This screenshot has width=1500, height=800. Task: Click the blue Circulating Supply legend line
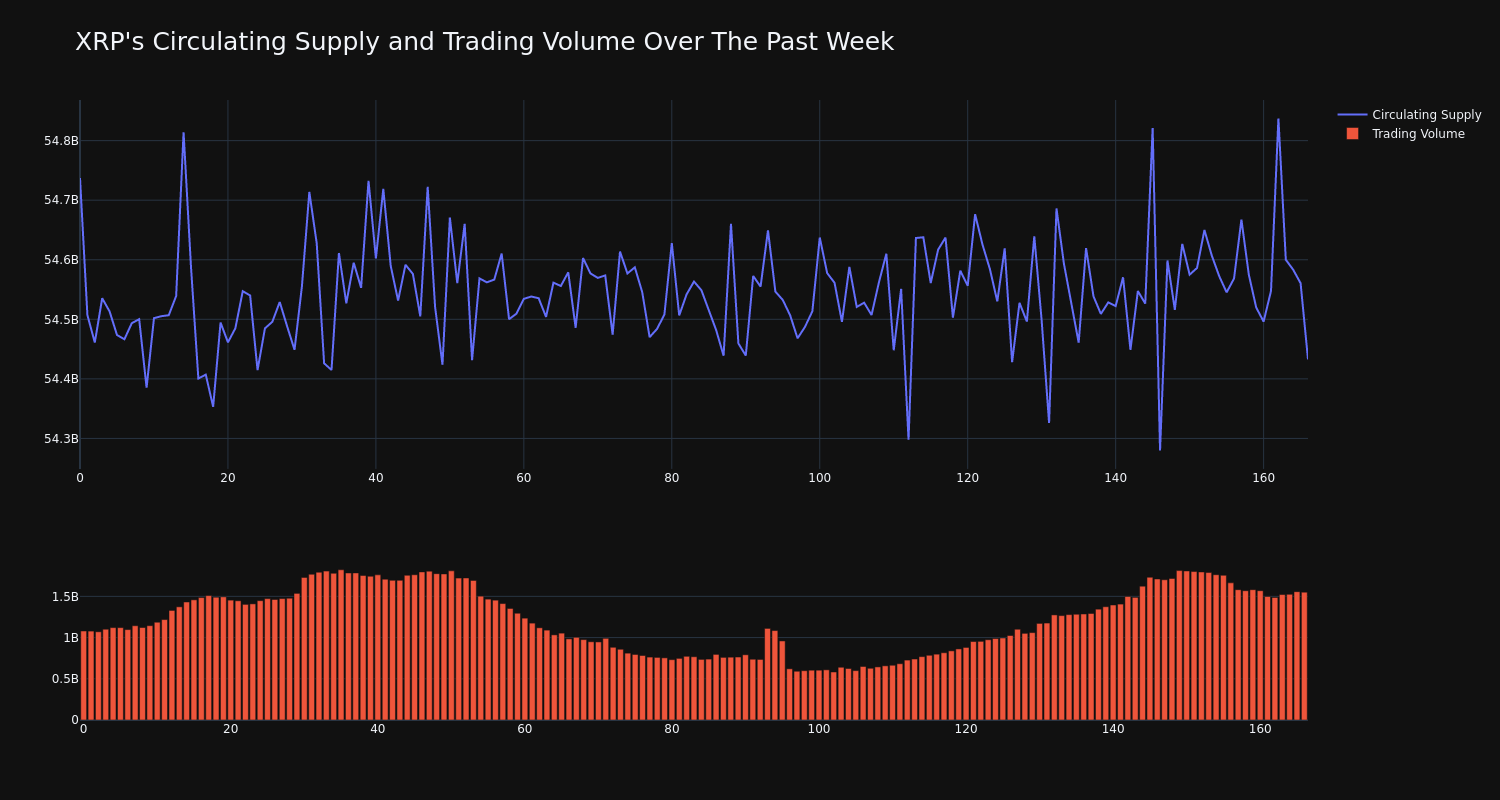click(1352, 115)
